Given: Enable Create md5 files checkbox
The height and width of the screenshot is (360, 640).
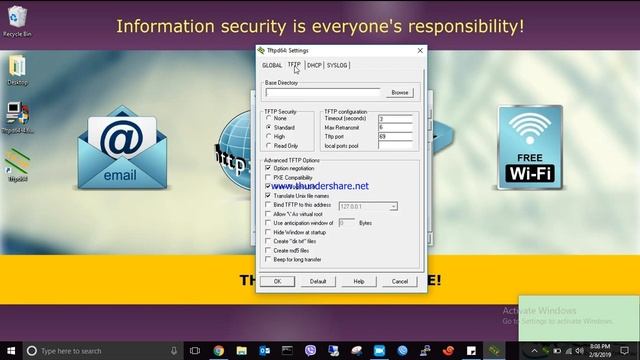Looking at the screenshot, I should pyautogui.click(x=268, y=250).
